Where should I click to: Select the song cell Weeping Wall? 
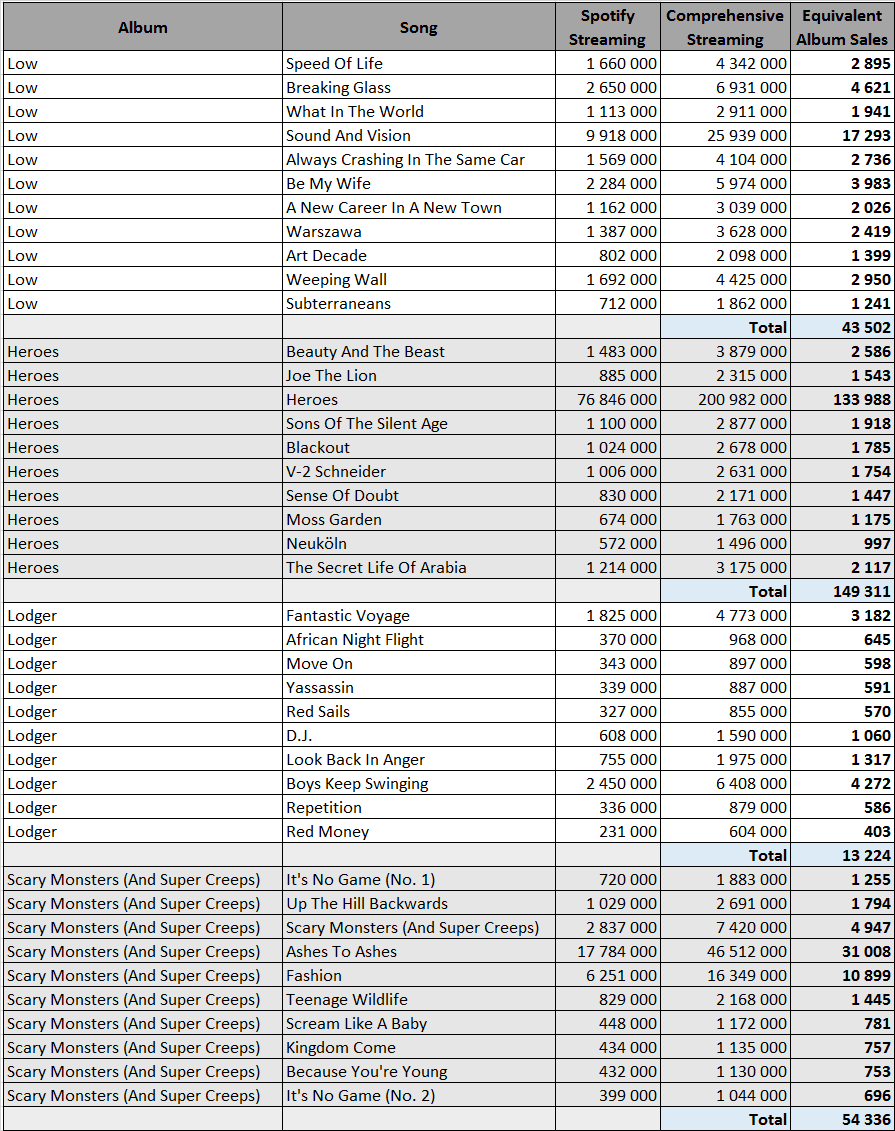tap(419, 279)
